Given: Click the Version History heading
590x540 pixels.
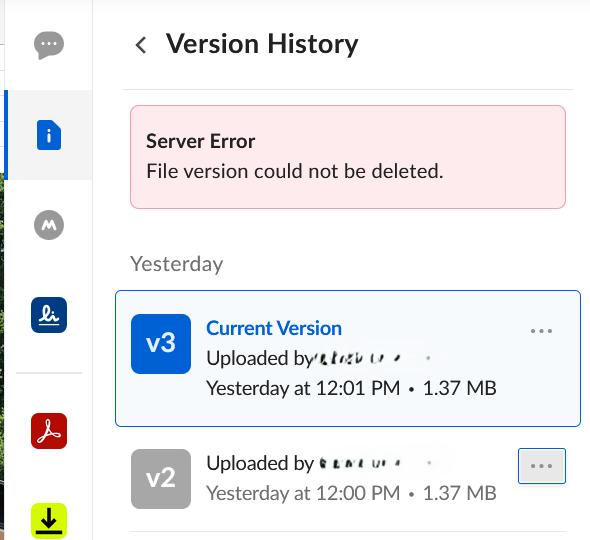Looking at the screenshot, I should click(262, 44).
